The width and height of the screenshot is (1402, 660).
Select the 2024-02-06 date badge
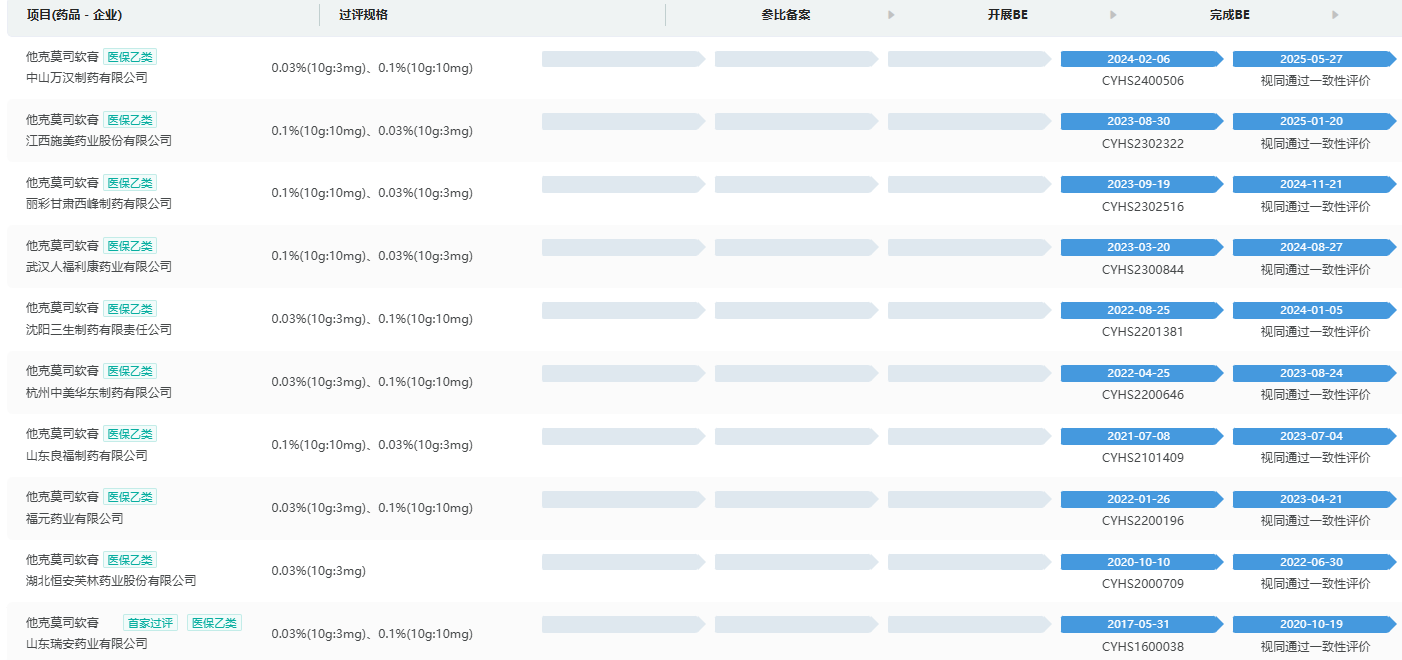coord(1141,59)
